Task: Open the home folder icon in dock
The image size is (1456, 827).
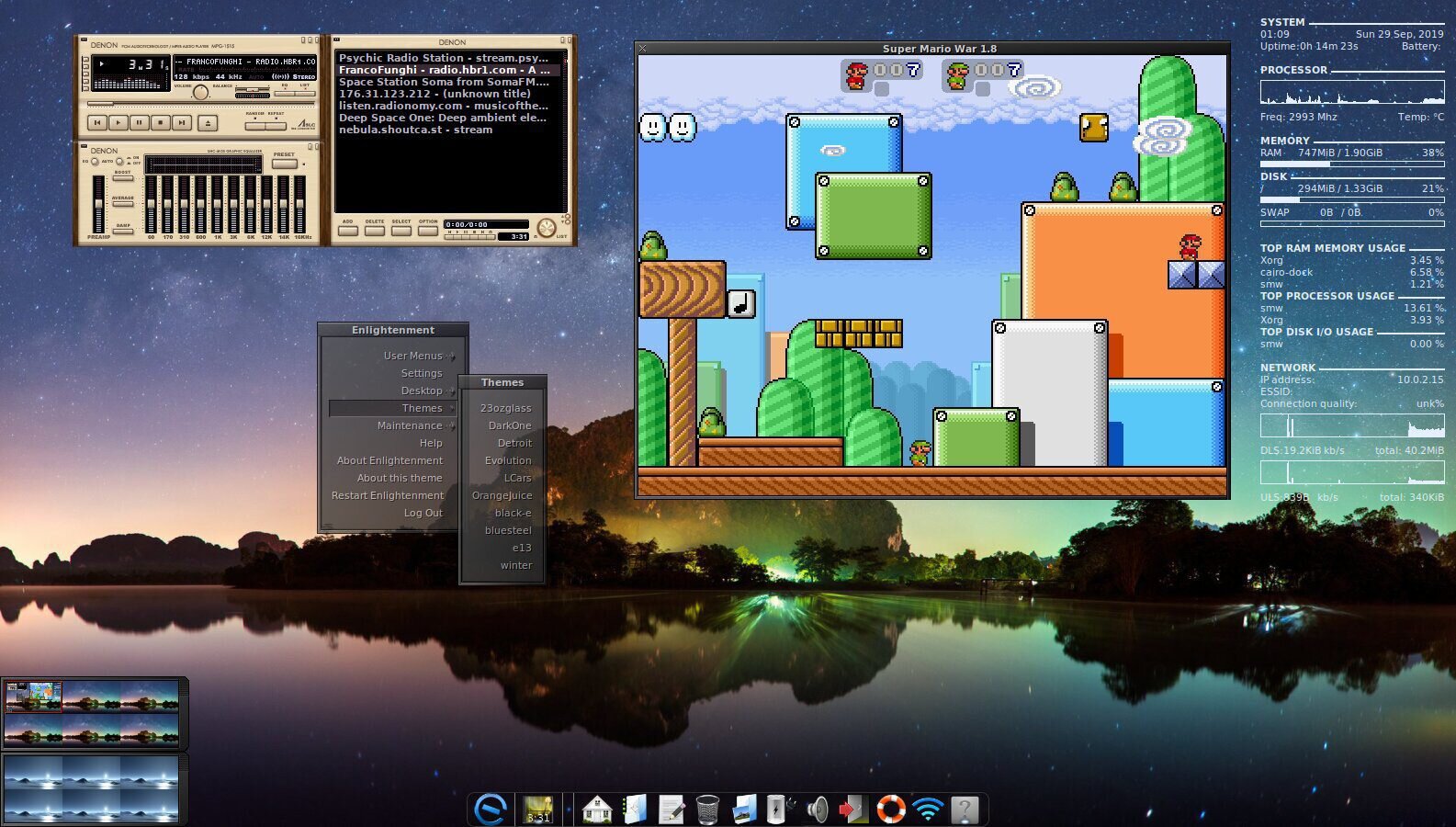Action: coord(597,810)
